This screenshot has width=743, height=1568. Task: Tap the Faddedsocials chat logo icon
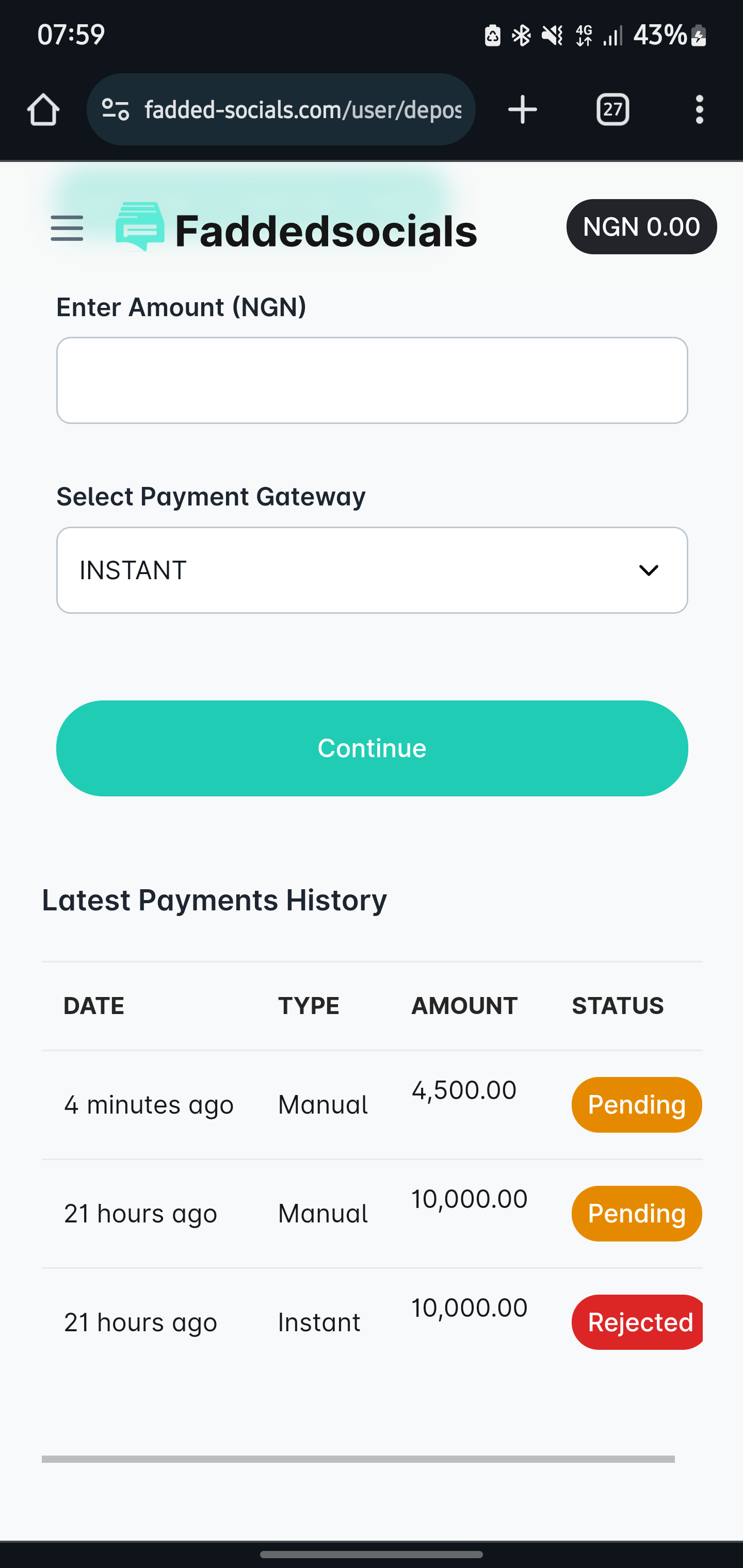[140, 226]
